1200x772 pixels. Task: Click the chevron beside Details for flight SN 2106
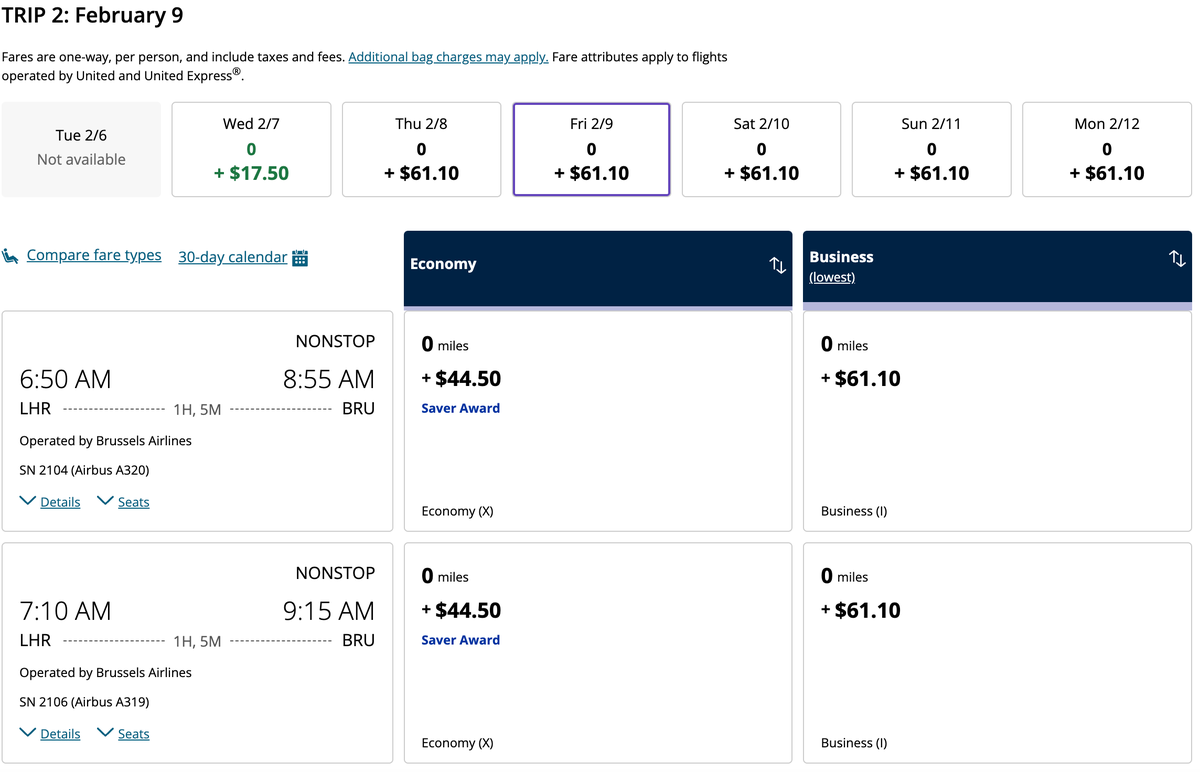pyautogui.click(x=27, y=732)
